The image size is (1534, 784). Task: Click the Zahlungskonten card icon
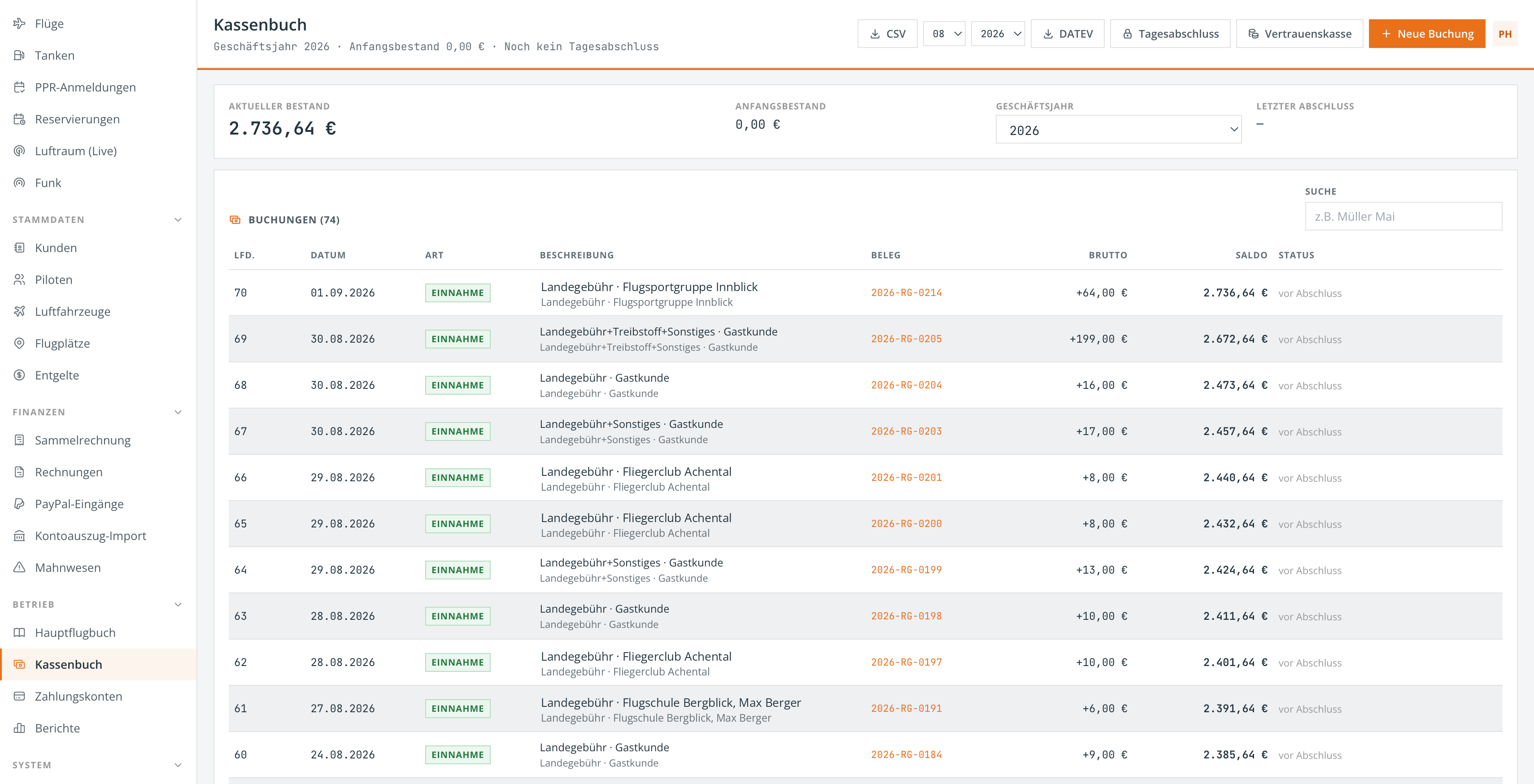click(x=20, y=696)
